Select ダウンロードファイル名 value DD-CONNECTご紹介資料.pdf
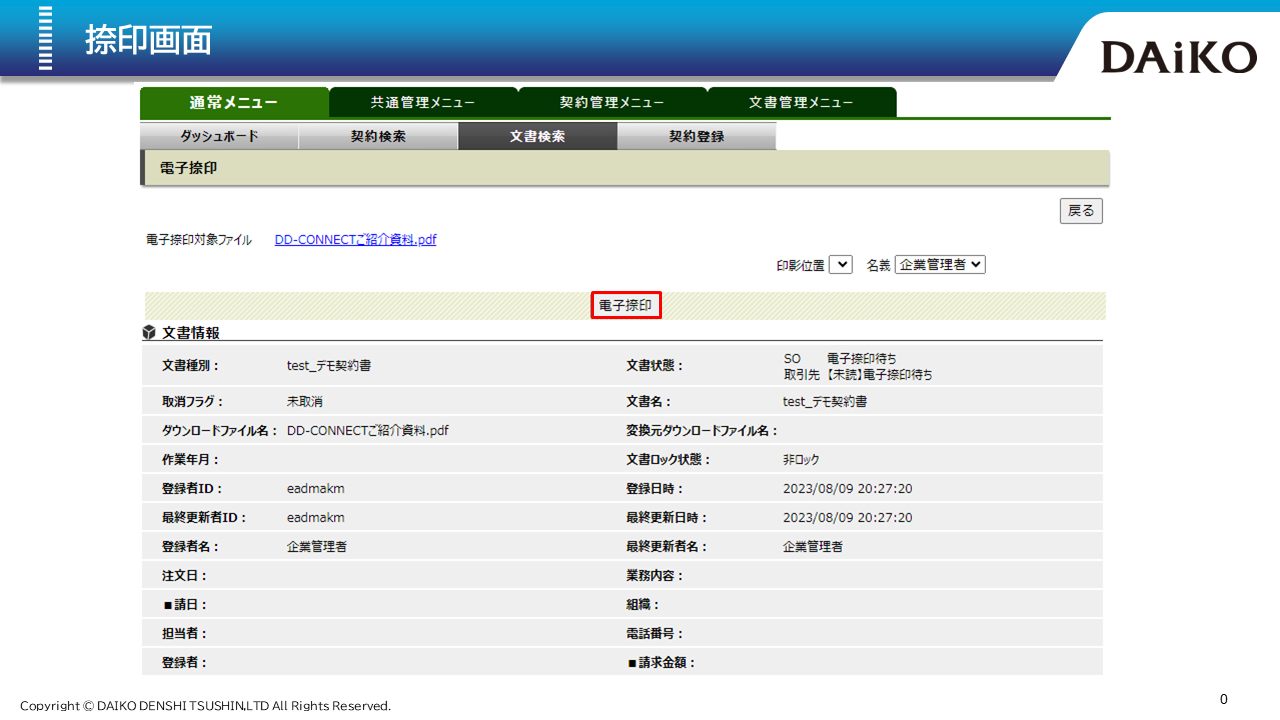The image size is (1280, 720). (x=368, y=430)
